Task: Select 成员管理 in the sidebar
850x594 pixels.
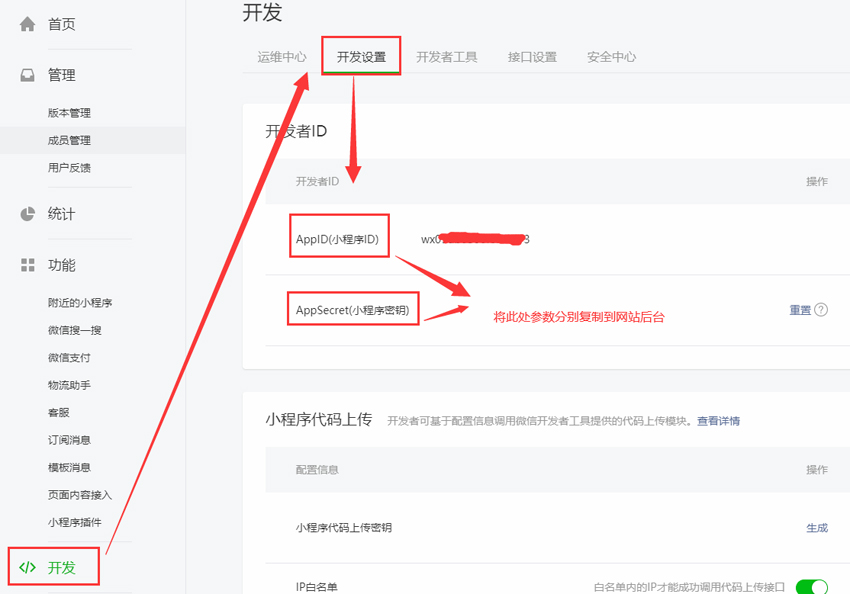Action: (69, 140)
